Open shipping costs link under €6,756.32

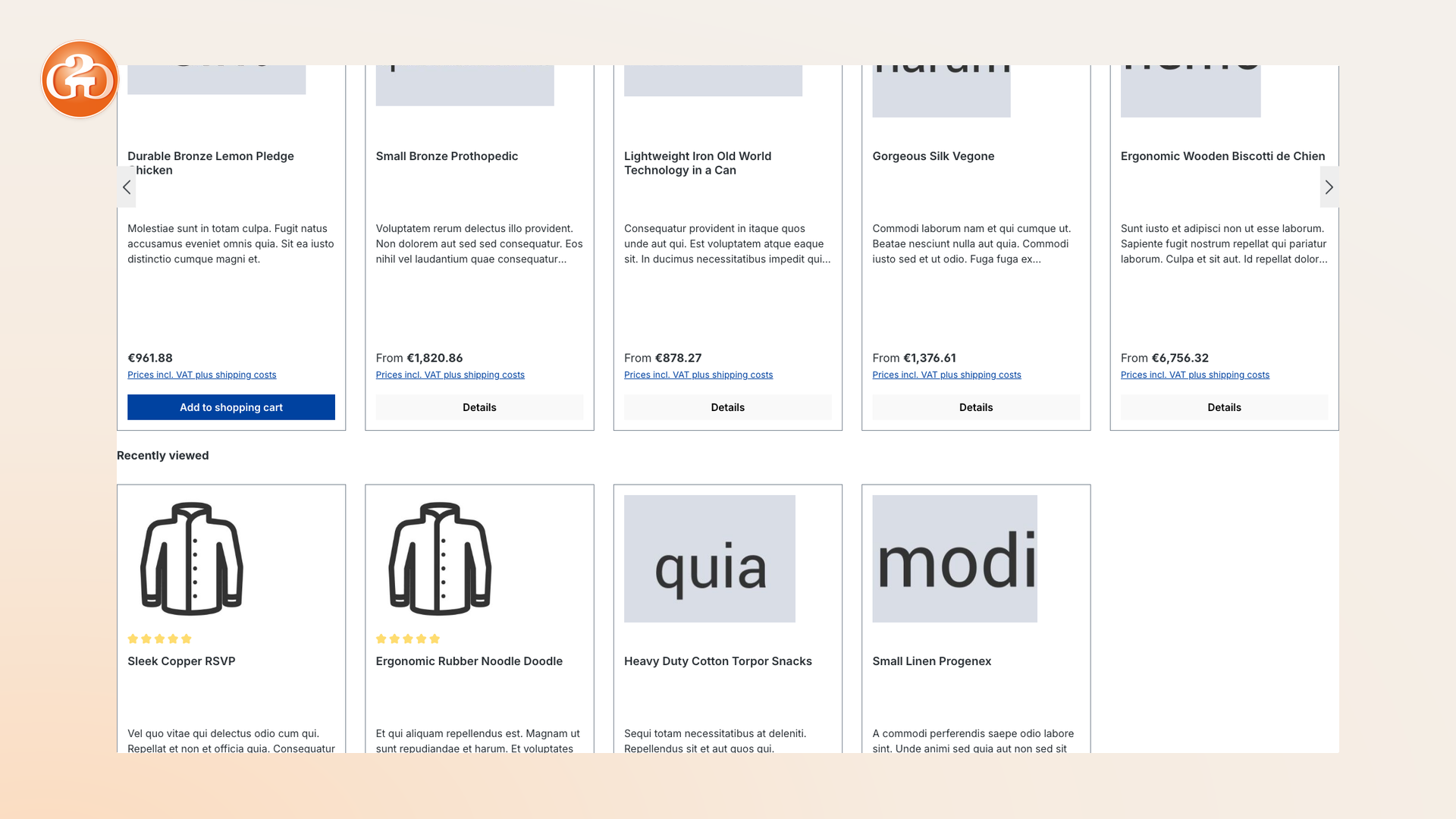1195,375
